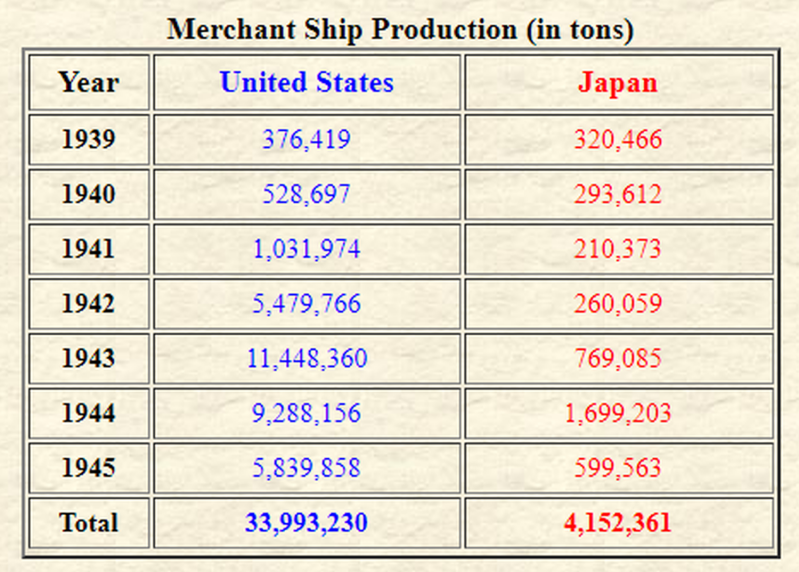Click the Japan total 4,152,361
The height and width of the screenshot is (572, 799).
coord(618,523)
